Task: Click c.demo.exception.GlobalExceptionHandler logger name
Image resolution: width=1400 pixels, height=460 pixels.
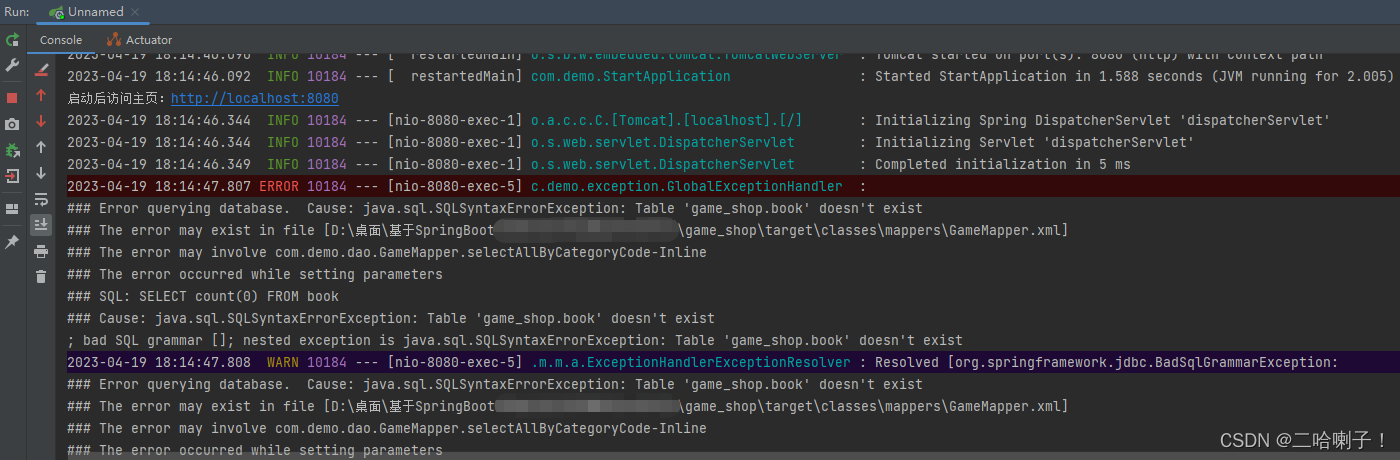Action: [x=686, y=186]
